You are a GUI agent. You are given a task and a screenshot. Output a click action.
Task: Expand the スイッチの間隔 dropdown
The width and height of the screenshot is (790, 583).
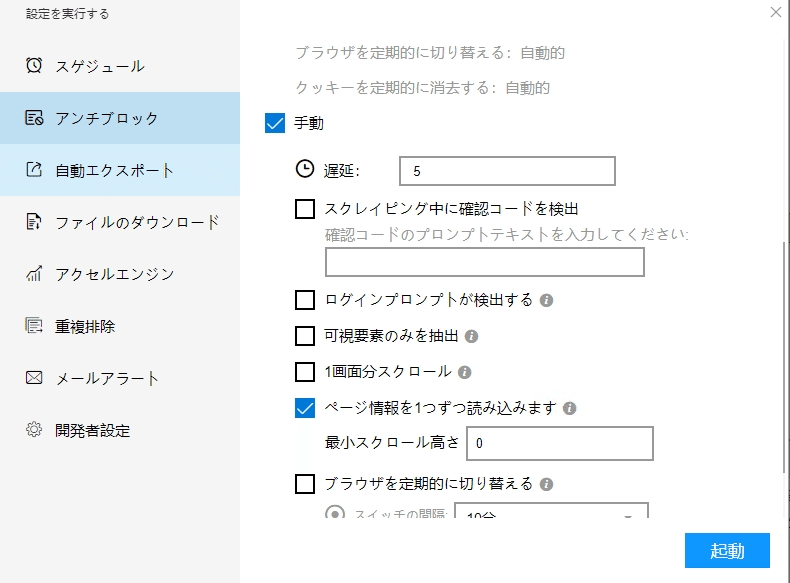point(628,515)
